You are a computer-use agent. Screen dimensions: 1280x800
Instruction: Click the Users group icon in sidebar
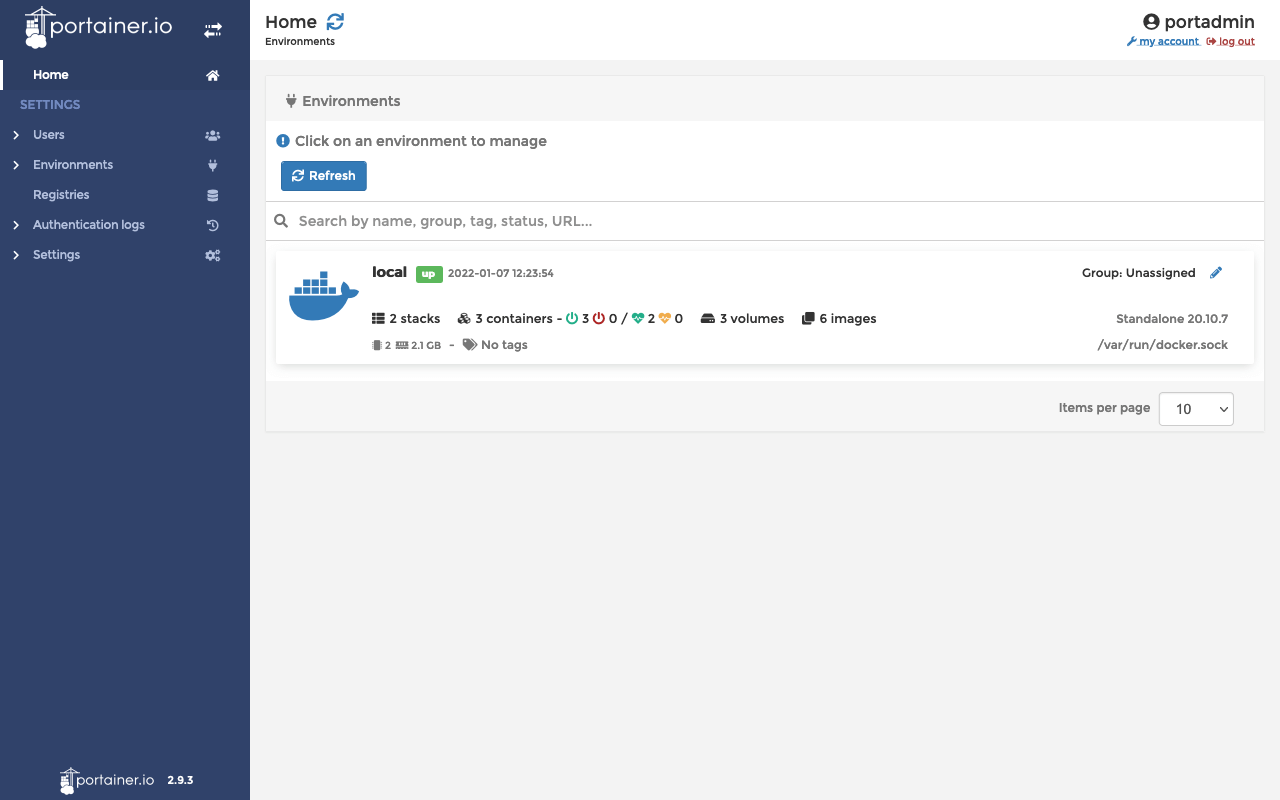(212, 135)
